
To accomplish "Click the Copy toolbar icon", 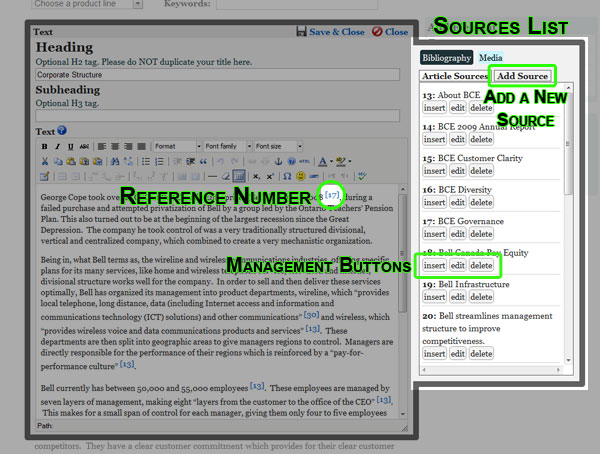I will [x=58, y=161].
